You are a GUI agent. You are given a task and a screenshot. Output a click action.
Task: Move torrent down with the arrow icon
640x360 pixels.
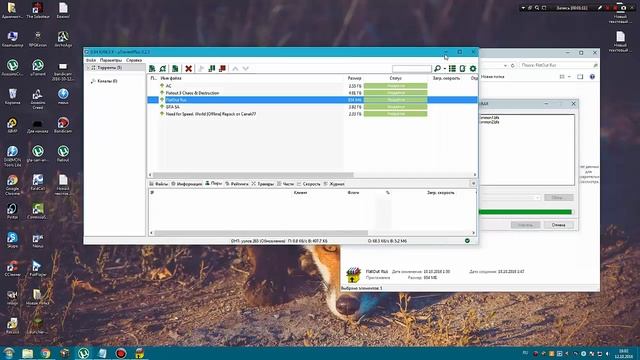point(246,69)
